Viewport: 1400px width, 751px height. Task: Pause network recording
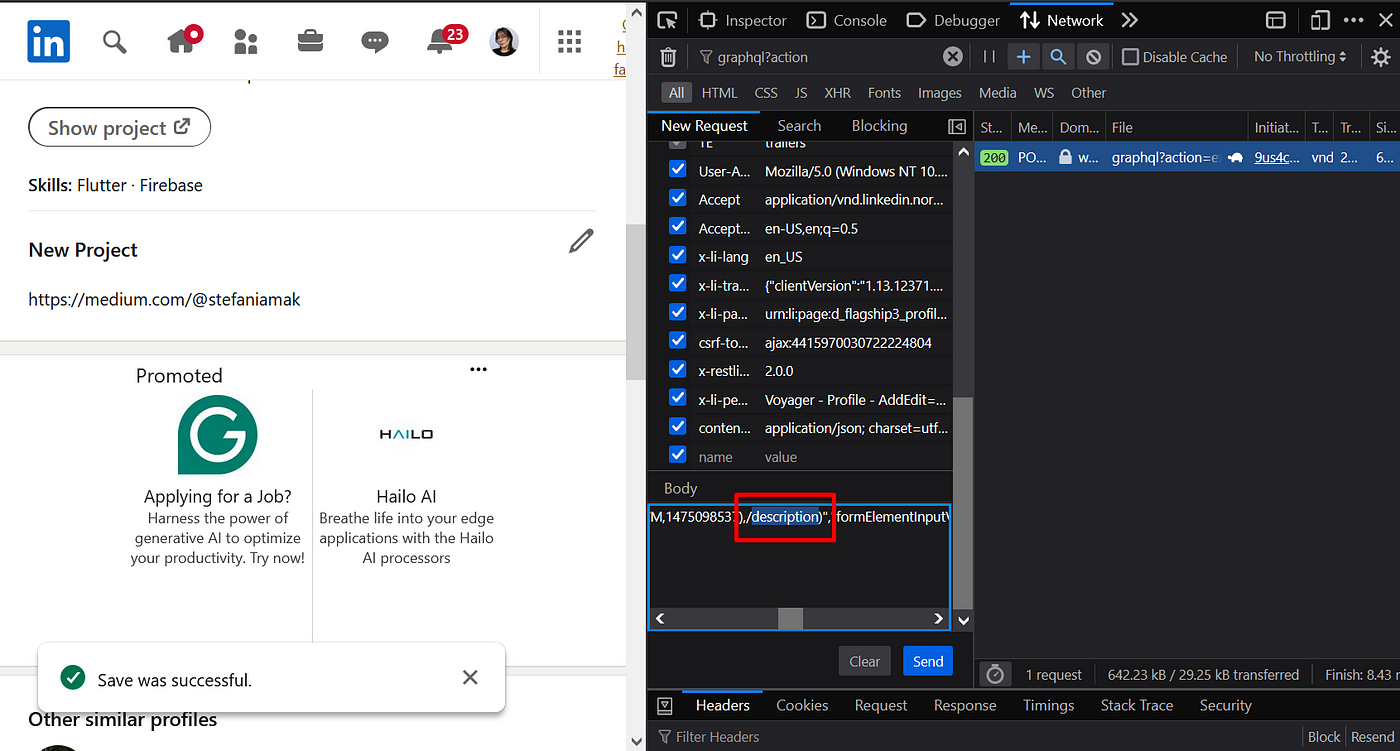coord(989,57)
